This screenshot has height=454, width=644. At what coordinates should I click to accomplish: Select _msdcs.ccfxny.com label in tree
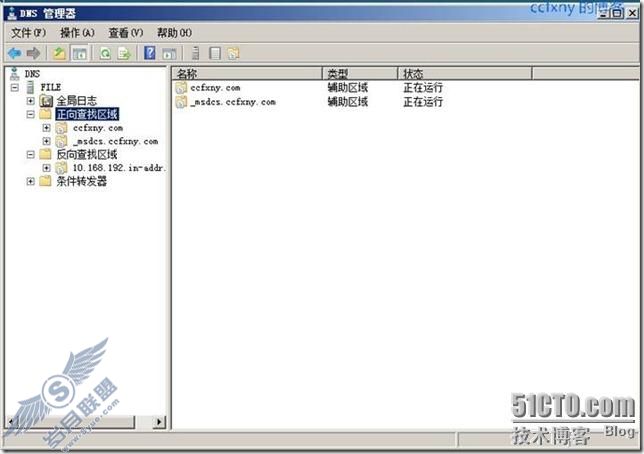(115, 141)
